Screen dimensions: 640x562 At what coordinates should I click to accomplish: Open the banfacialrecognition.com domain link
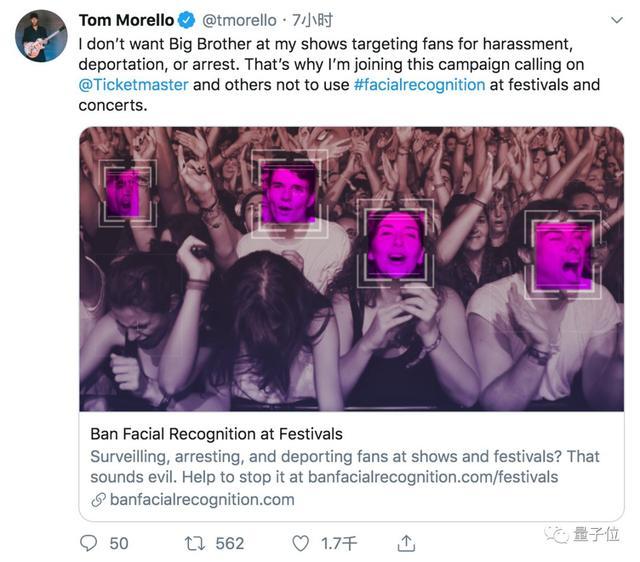[202, 499]
